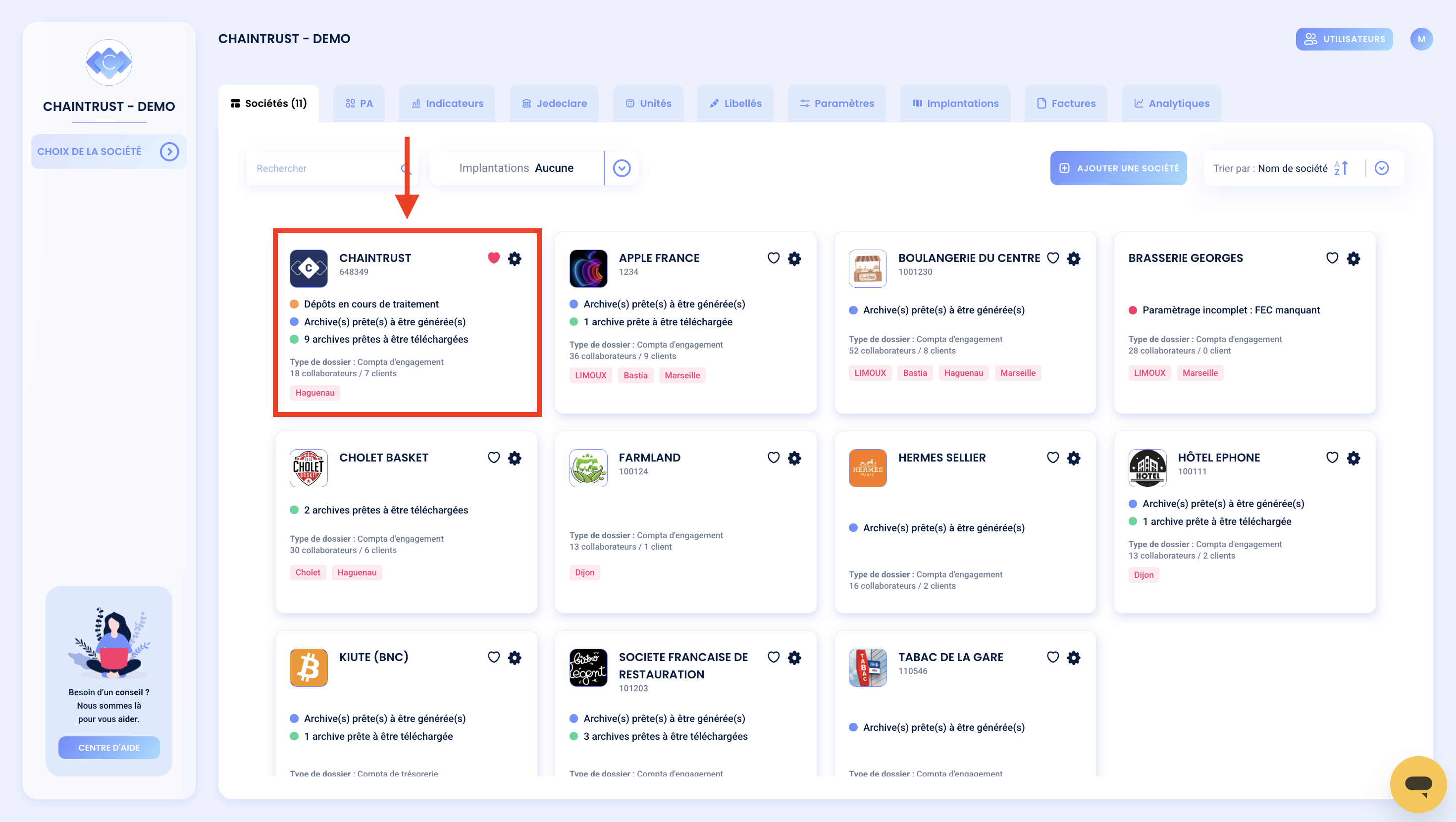Open settings gear for APPLE FRANCE
The width and height of the screenshot is (1456, 822).
click(x=794, y=258)
